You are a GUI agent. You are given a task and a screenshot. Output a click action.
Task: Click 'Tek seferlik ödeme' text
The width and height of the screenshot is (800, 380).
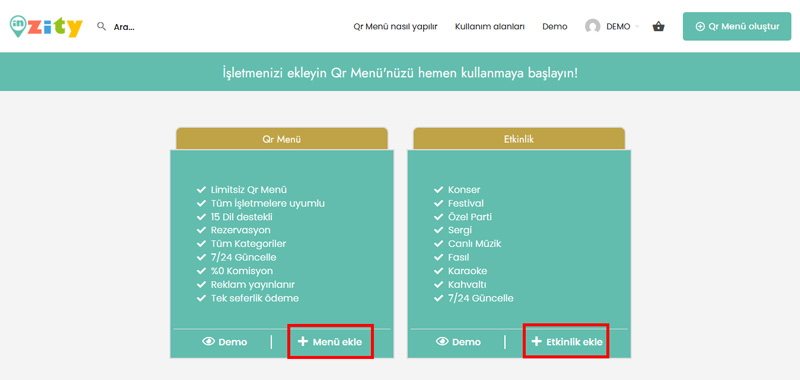(x=255, y=298)
